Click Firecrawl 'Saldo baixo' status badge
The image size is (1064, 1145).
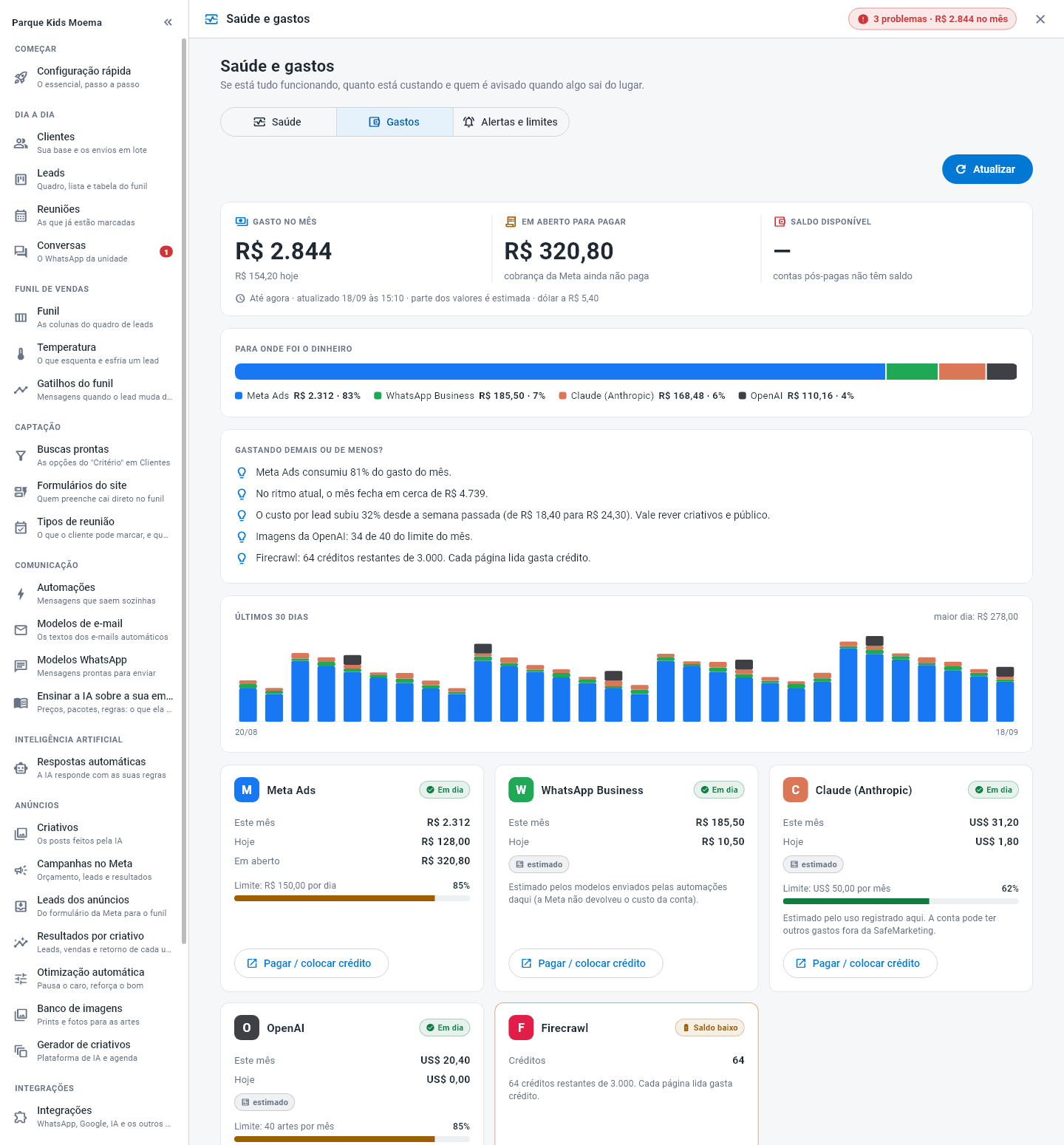[x=710, y=1028]
